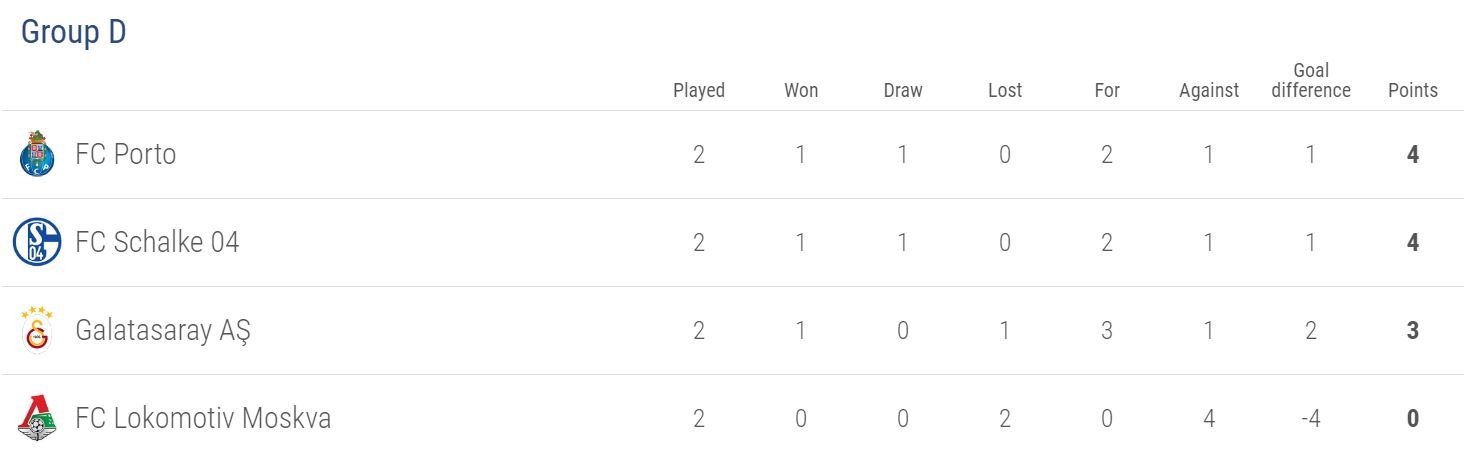Click Lokomotiv Moskva's goal difference of -4
Screen dimensions: 1467x468
tap(1310, 418)
